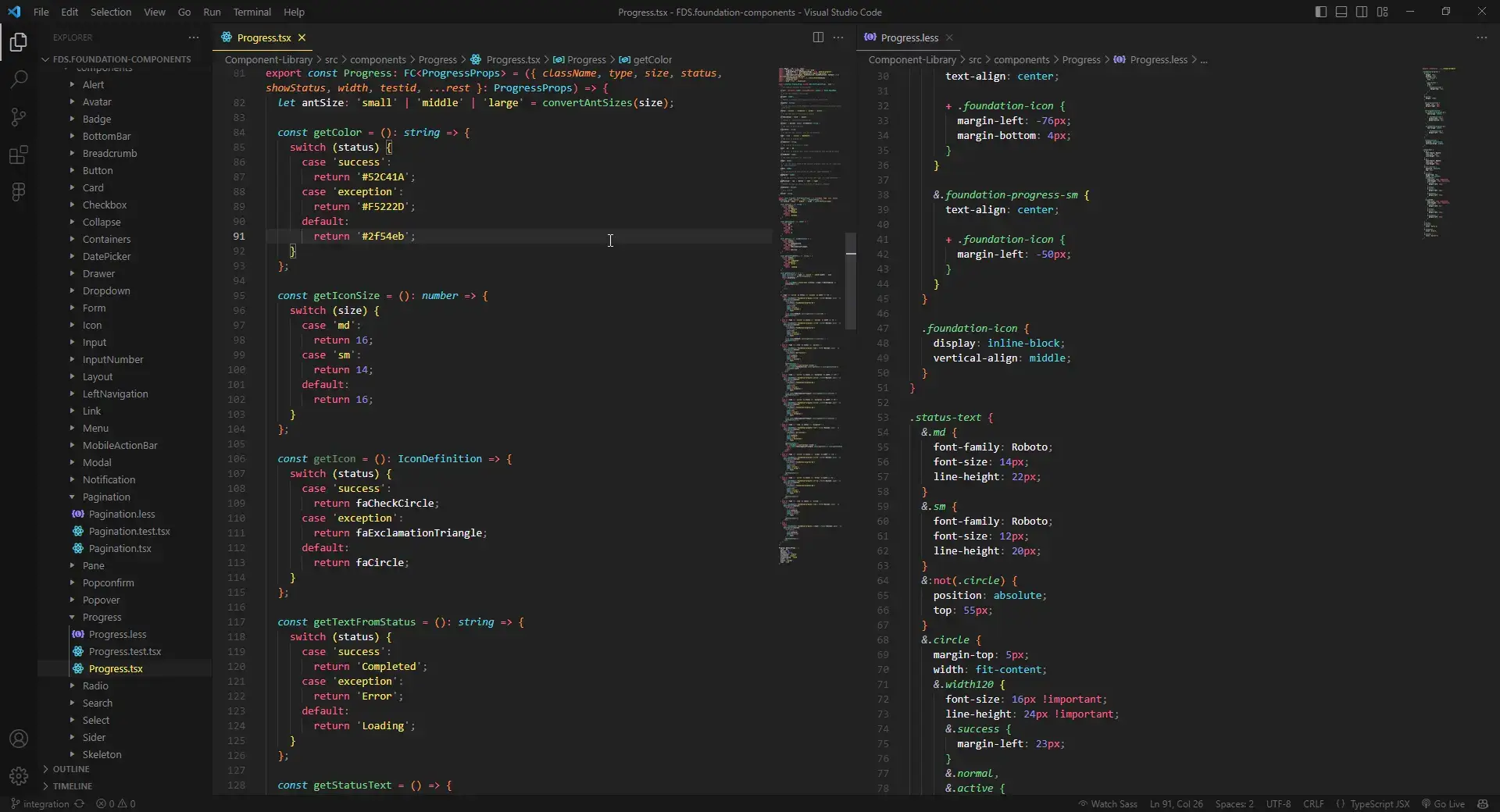
Task: Split the editor using the tab group icon
Action: coord(818,37)
